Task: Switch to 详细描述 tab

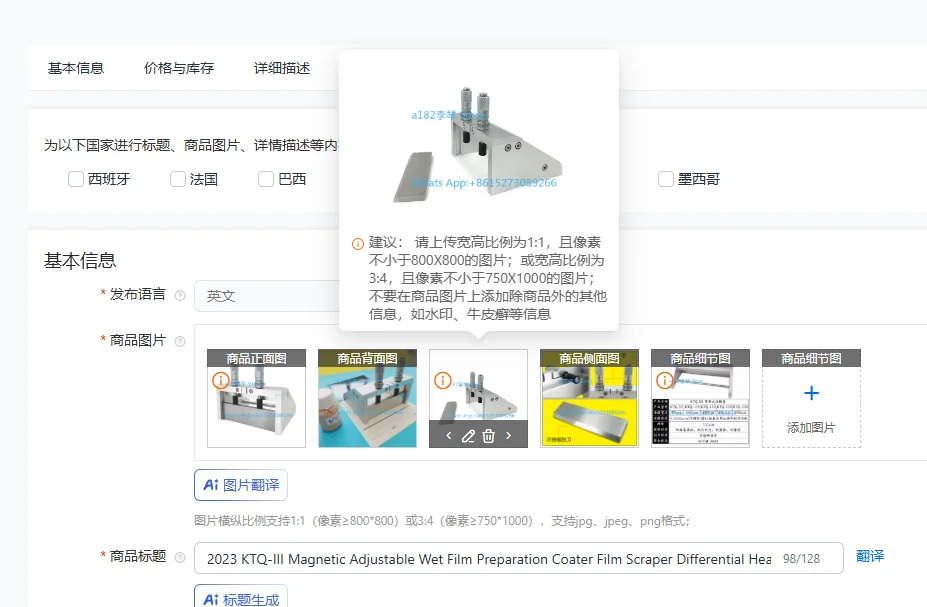Action: pyautogui.click(x=282, y=69)
